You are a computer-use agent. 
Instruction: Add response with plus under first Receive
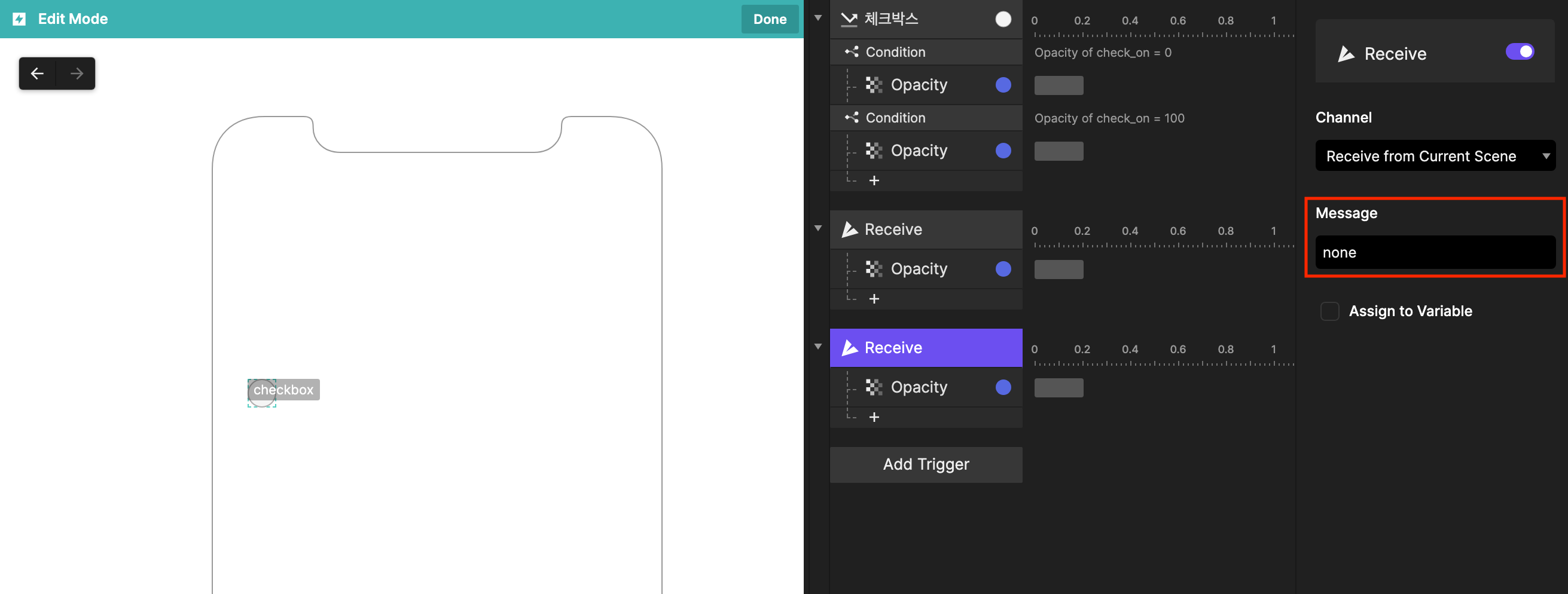pyautogui.click(x=874, y=299)
